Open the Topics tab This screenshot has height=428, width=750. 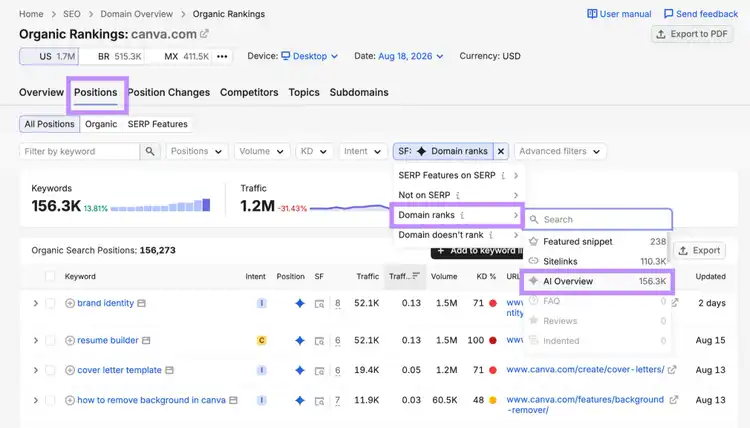pos(304,92)
